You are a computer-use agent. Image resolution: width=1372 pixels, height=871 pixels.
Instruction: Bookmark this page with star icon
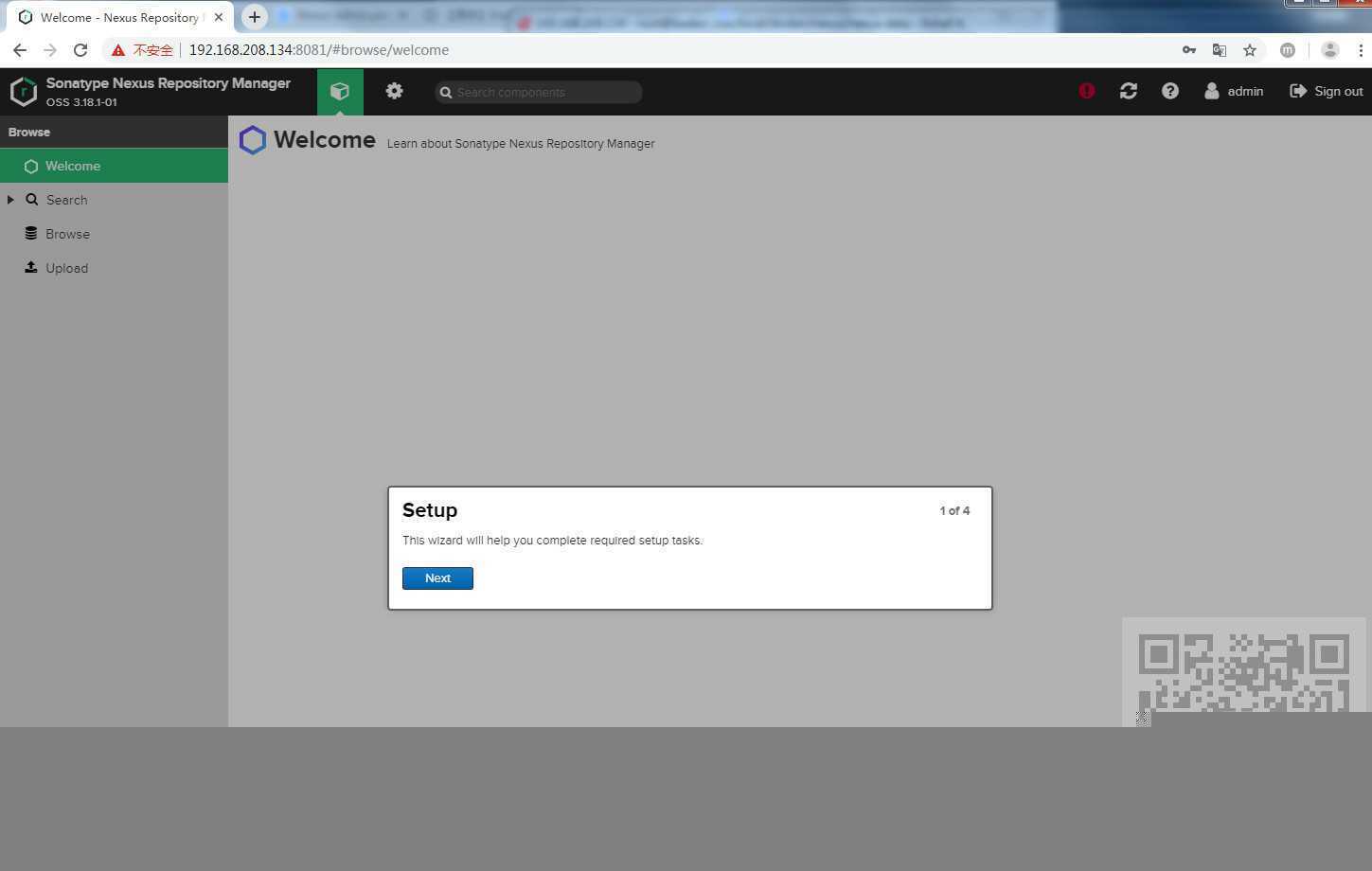click(x=1250, y=50)
